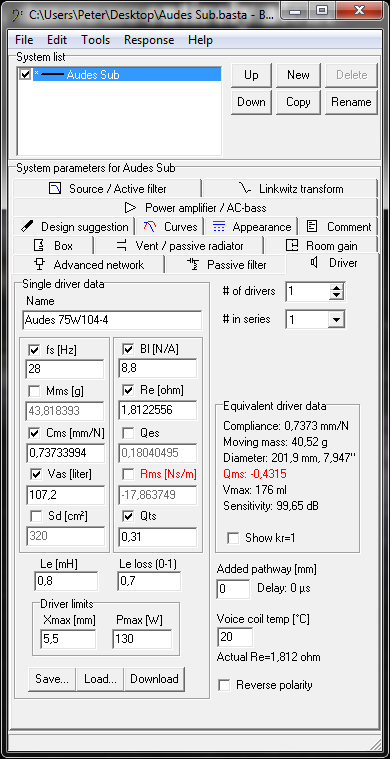Open the File menu
Viewport: 392px width, 759px height.
[24, 40]
